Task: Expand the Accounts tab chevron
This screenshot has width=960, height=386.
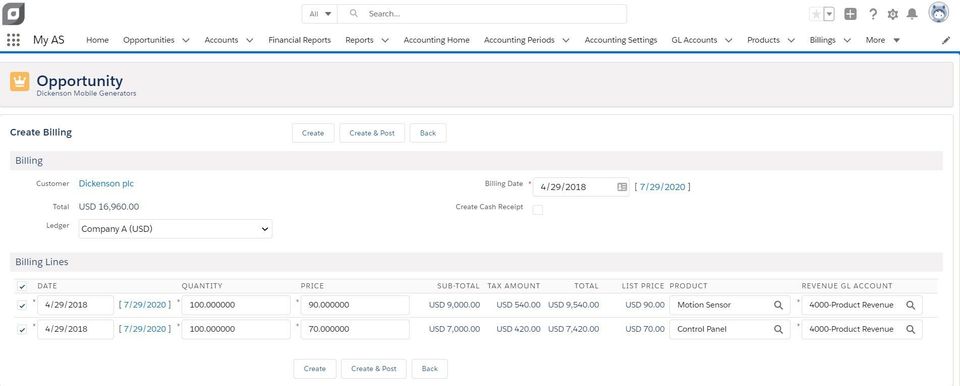Action: 250,40
